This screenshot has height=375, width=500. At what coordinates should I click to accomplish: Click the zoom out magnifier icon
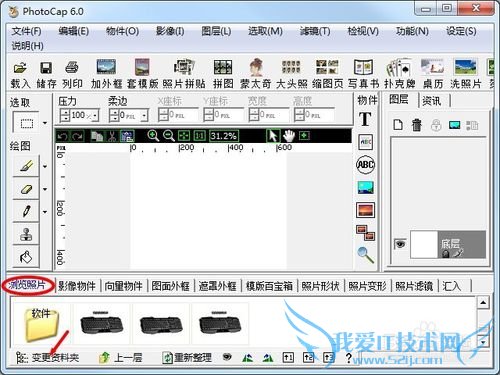[169, 136]
